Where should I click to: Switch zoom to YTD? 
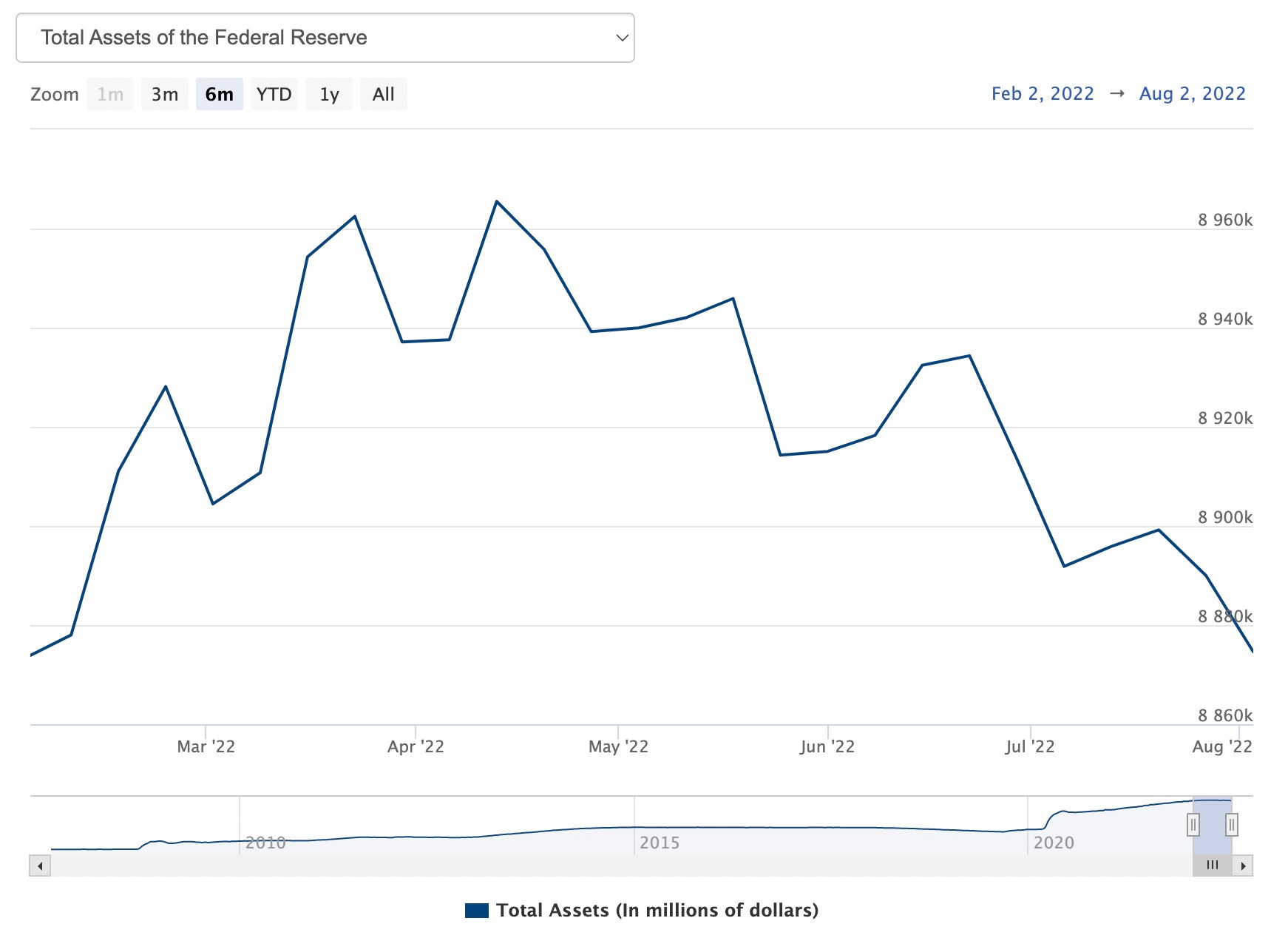[274, 94]
